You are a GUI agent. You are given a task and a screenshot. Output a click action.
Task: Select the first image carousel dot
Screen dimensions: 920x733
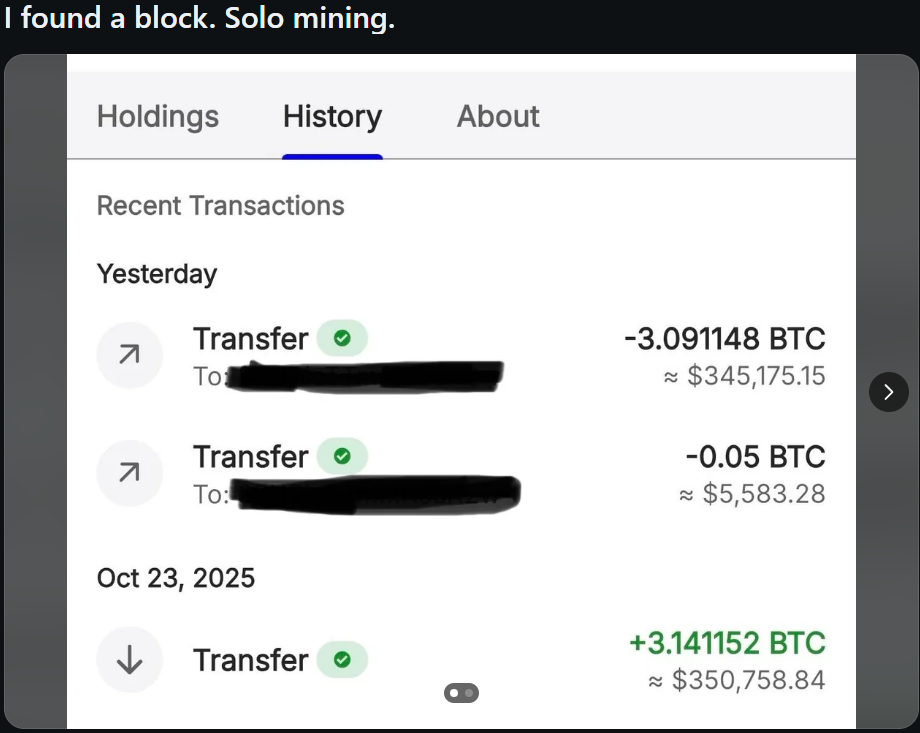454,692
